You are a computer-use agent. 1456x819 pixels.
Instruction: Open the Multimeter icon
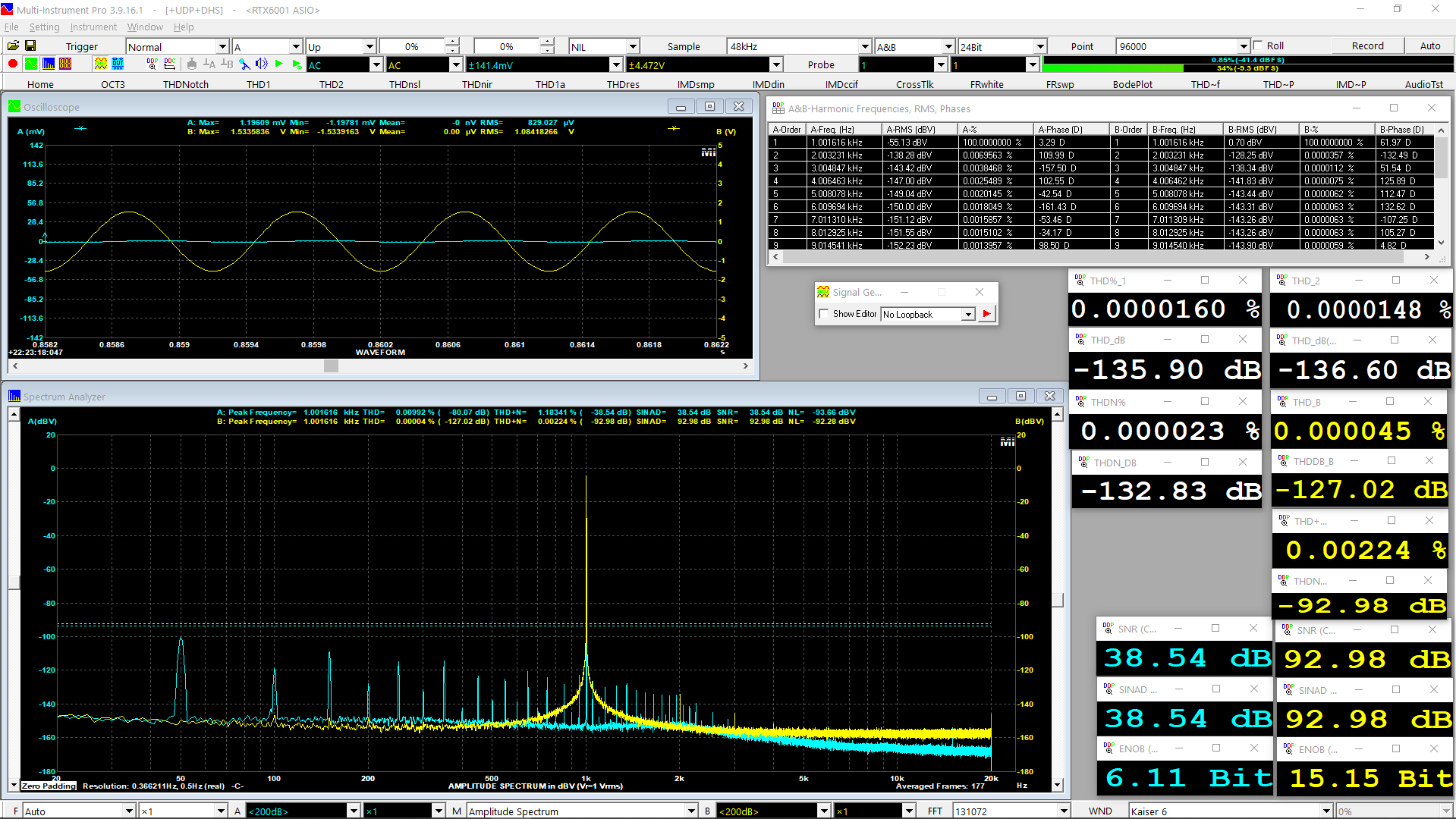65,64
